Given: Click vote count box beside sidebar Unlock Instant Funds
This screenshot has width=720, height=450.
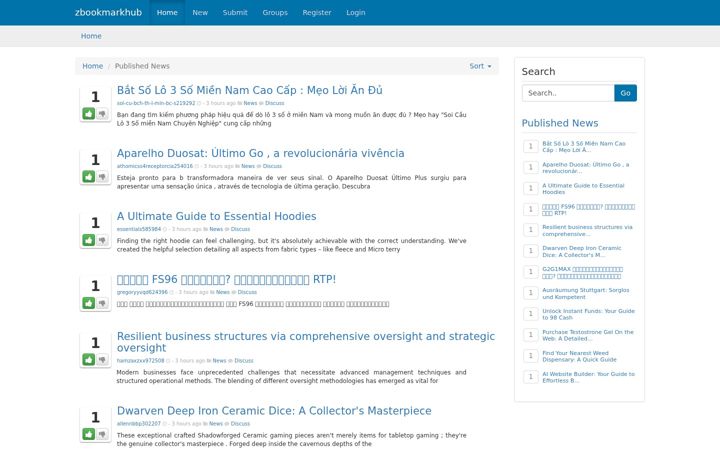Looking at the screenshot, I should [531, 314].
